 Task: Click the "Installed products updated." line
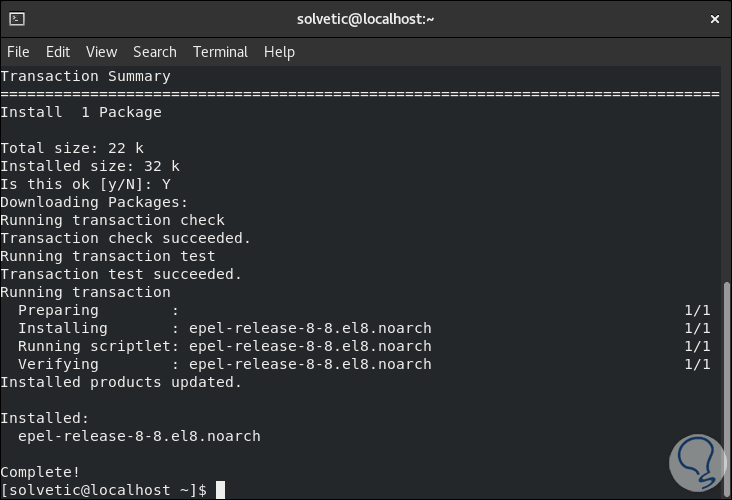(x=121, y=382)
